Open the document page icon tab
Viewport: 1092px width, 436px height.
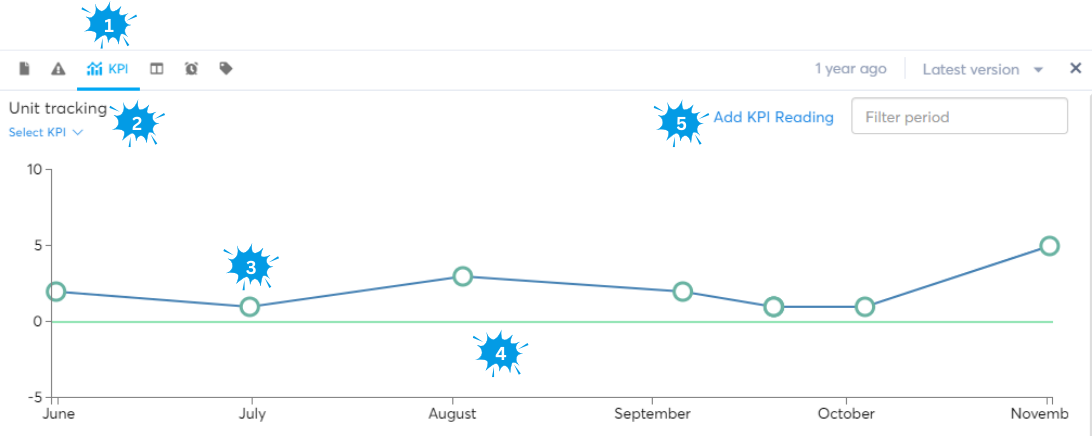(25, 69)
